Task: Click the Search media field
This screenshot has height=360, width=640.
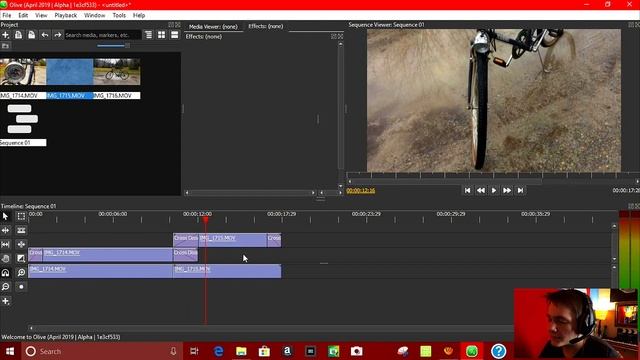Action: [103, 35]
